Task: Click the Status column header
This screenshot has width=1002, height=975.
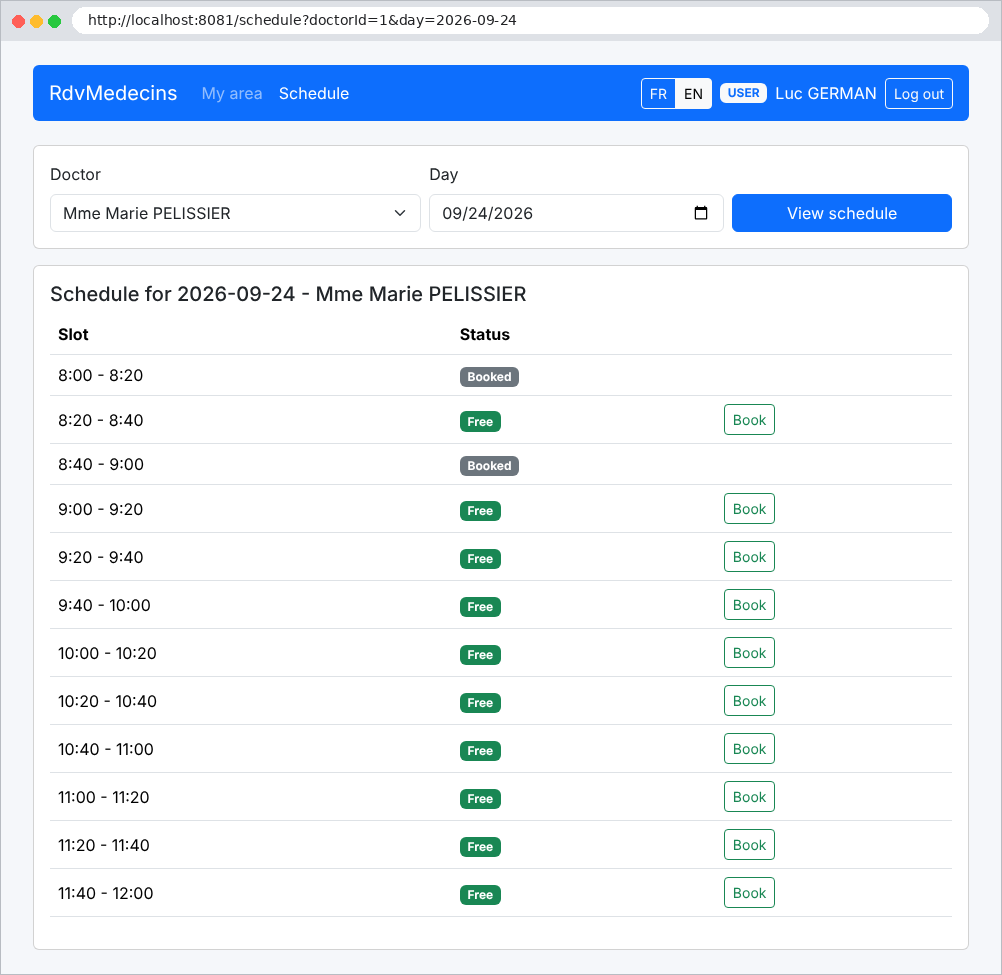Action: (x=485, y=334)
